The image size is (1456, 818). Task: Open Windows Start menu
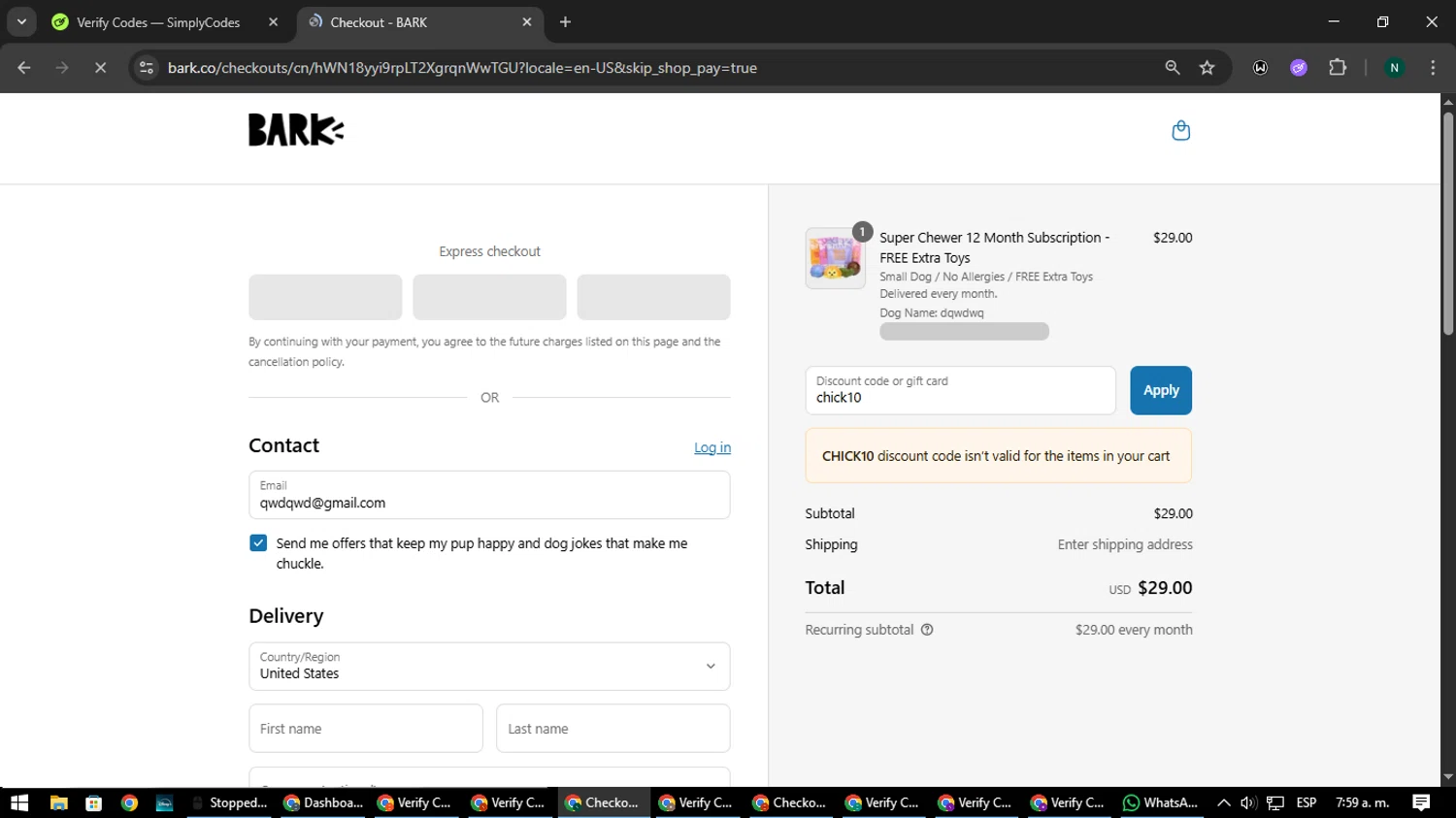click(x=19, y=802)
